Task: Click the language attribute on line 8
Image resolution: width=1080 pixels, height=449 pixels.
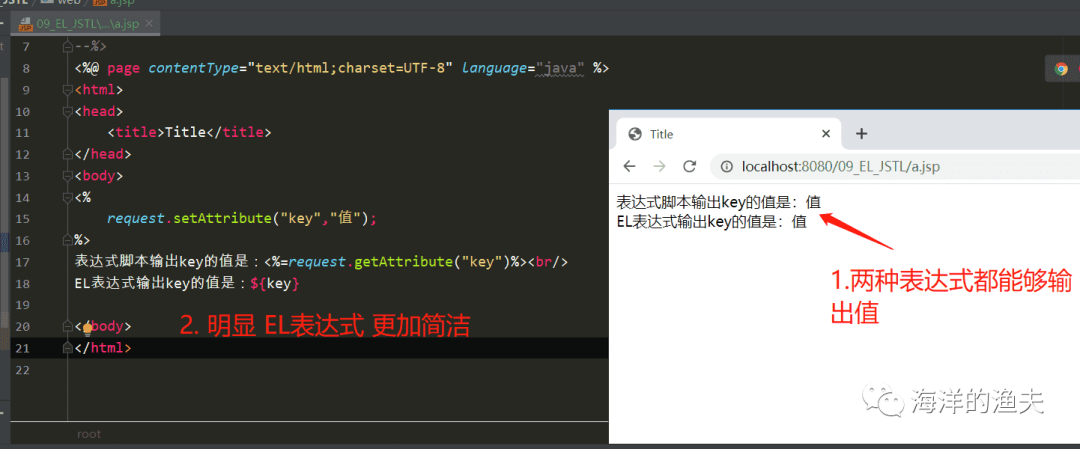Action: [x=495, y=68]
